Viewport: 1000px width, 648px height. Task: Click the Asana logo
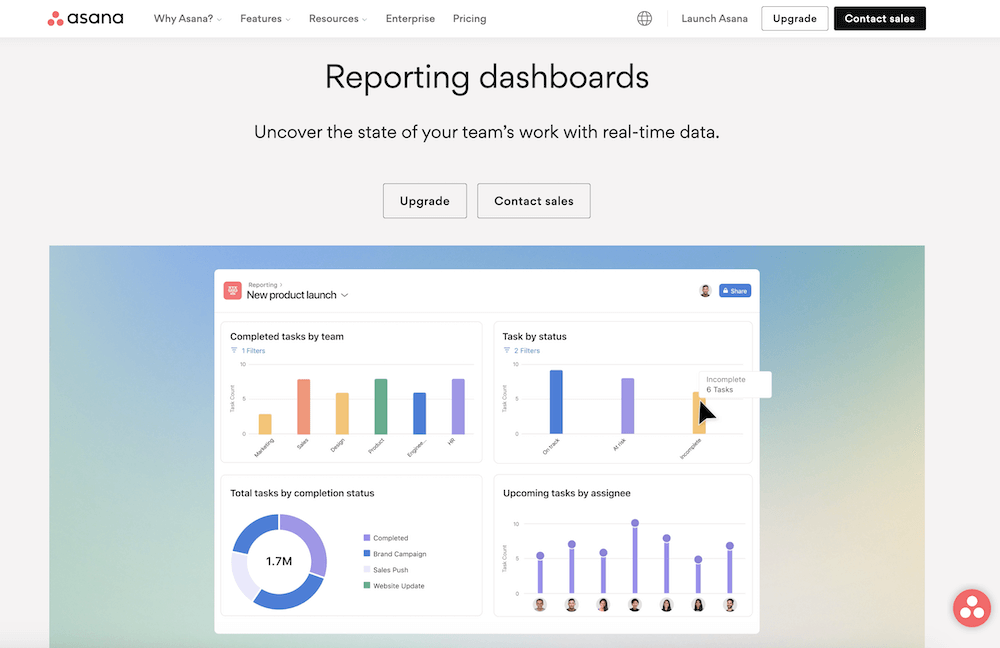click(85, 18)
